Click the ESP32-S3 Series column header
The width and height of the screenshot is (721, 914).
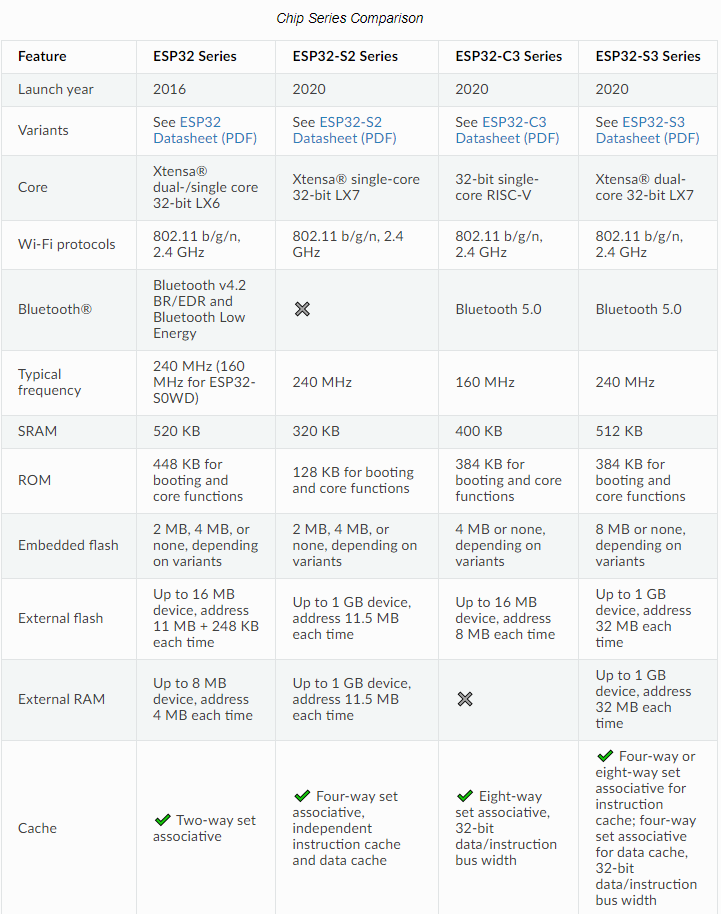click(648, 56)
